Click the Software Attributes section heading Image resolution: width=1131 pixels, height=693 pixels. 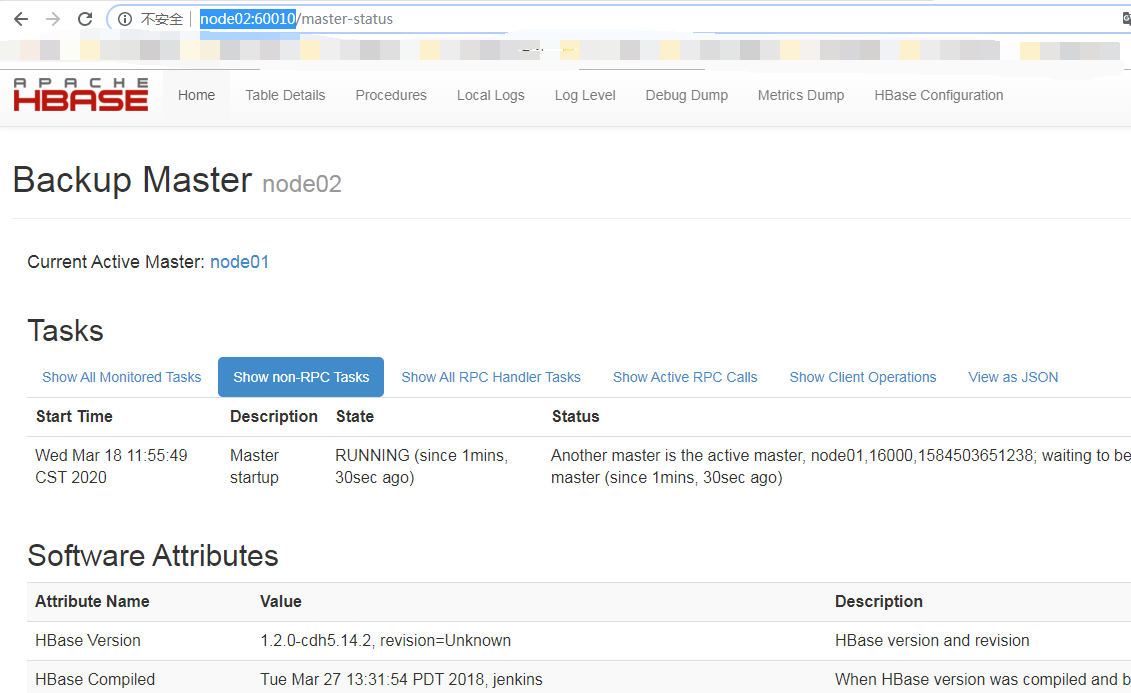pyautogui.click(x=153, y=556)
